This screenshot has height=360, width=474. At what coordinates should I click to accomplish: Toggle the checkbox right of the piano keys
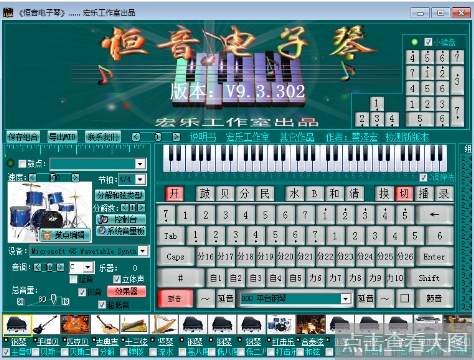pyautogui.click(x=423, y=177)
